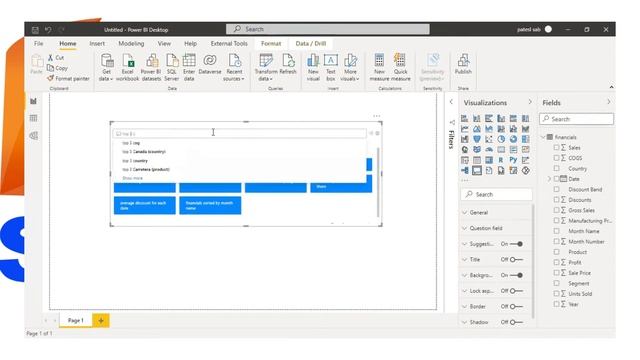640x360 pixels.
Task: Select the donut chart visual icon
Action: pos(513,139)
